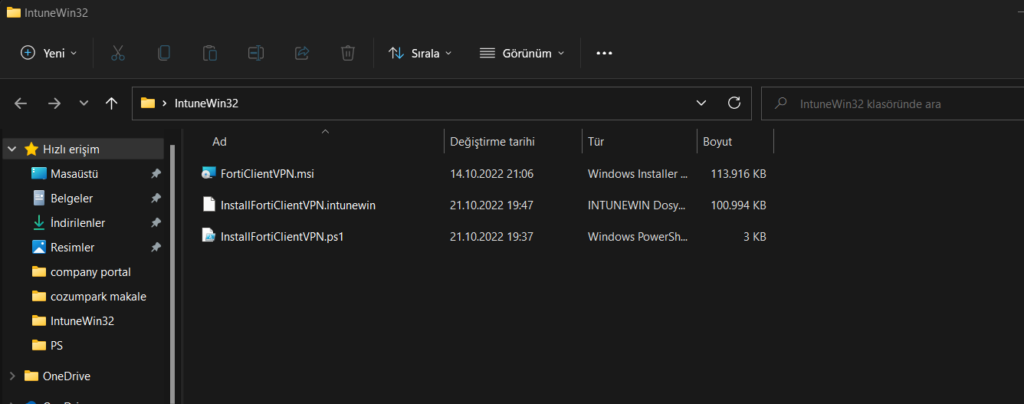This screenshot has height=404, width=1024.
Task: Click the Share icon in toolbar
Action: click(x=302, y=54)
